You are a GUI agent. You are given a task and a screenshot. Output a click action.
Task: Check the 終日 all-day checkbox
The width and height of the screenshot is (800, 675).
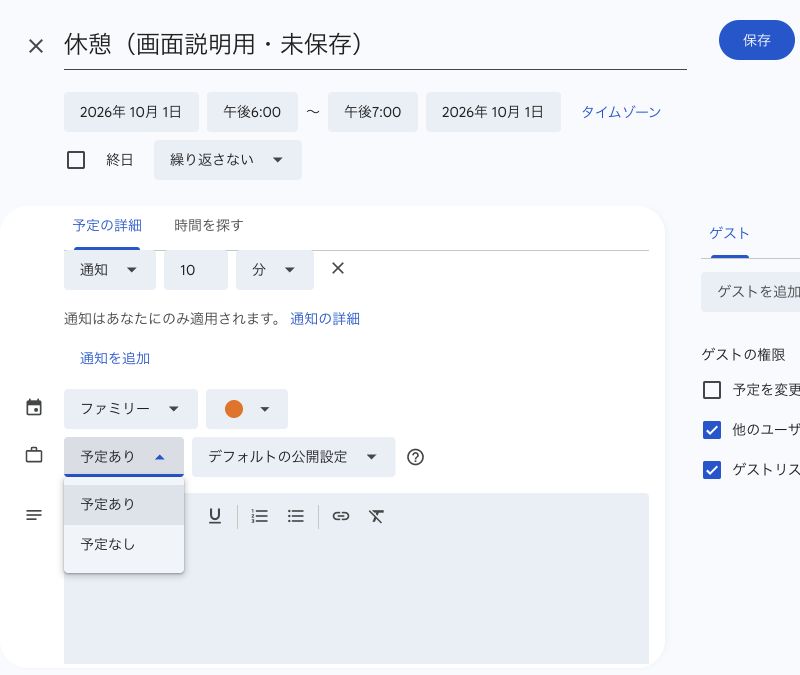(x=76, y=160)
